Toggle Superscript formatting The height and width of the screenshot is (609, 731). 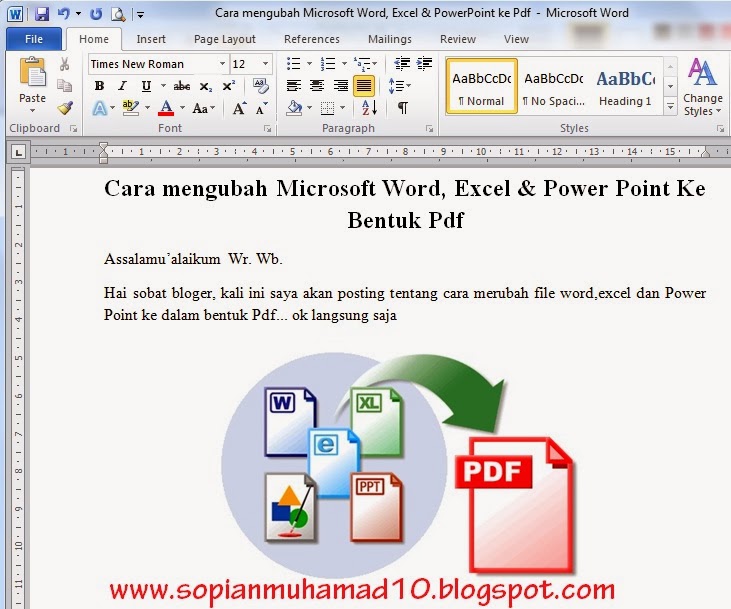click(x=228, y=86)
